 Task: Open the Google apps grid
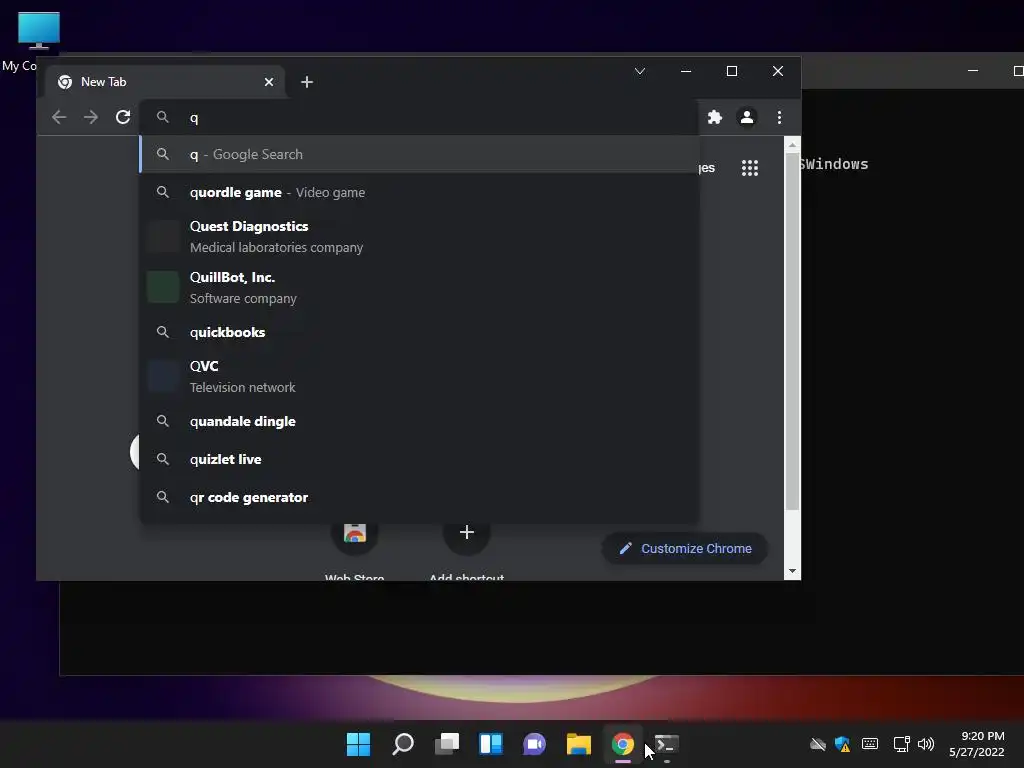click(750, 168)
